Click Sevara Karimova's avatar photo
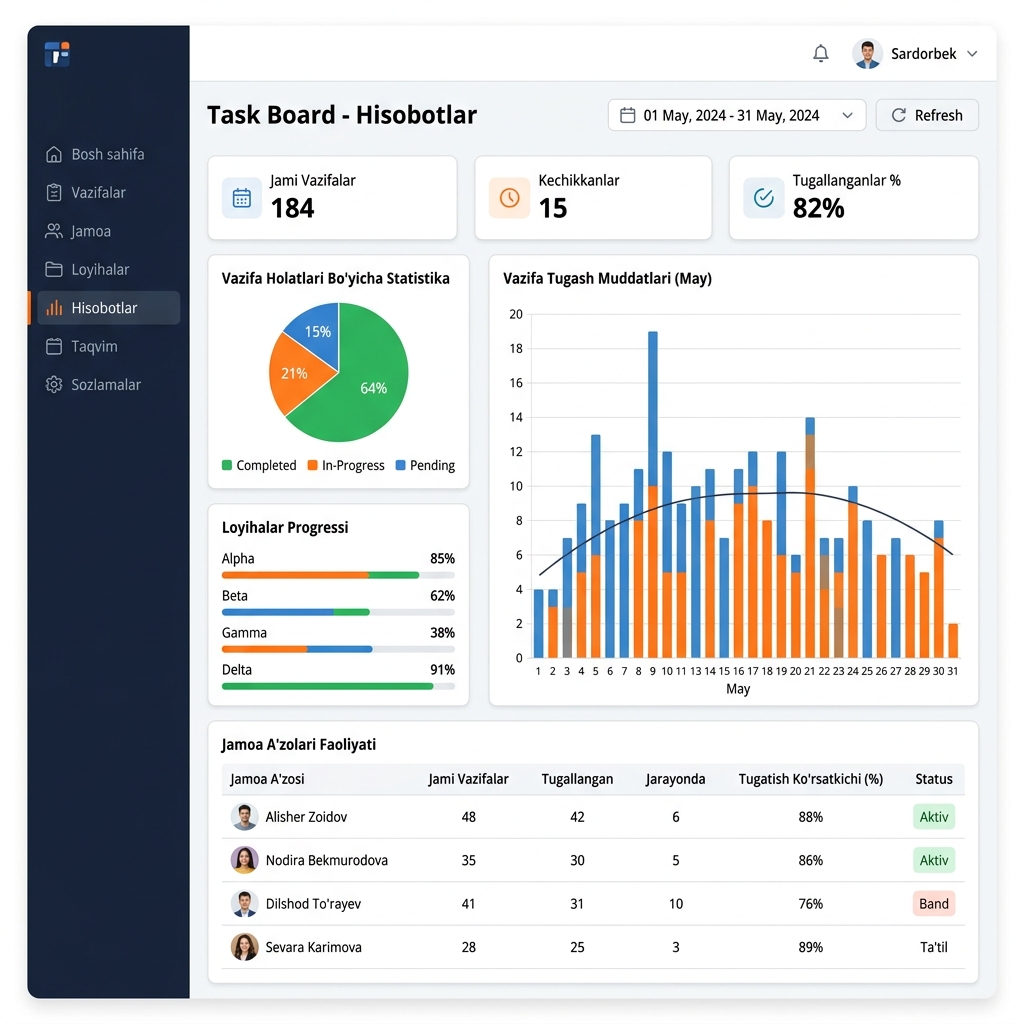Image resolution: width=1024 pixels, height=1024 pixels. 244,947
